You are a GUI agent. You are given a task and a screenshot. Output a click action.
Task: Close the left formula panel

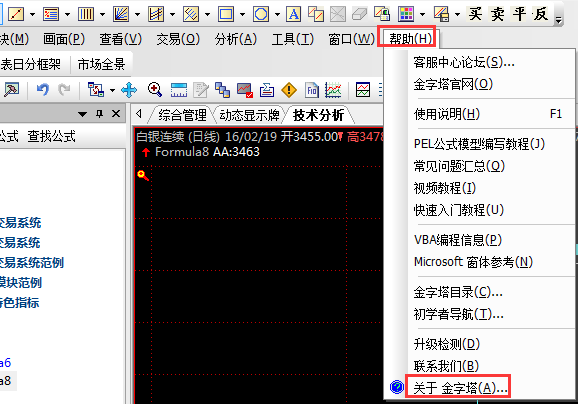pos(116,114)
